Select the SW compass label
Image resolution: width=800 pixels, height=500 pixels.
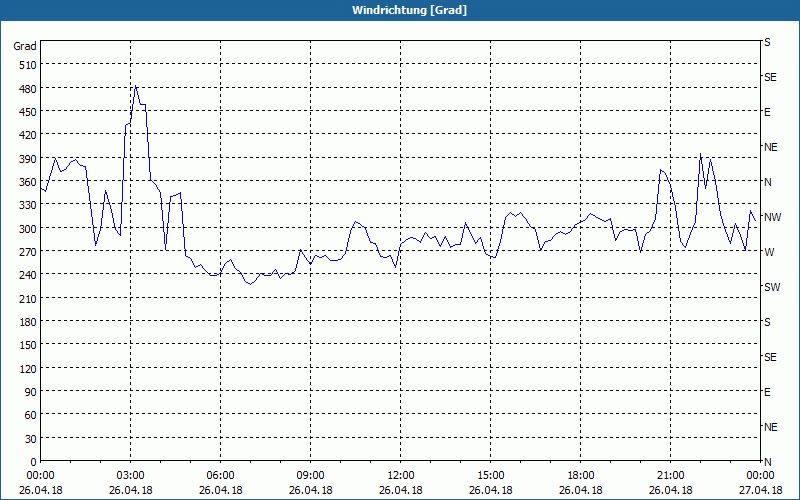772,287
